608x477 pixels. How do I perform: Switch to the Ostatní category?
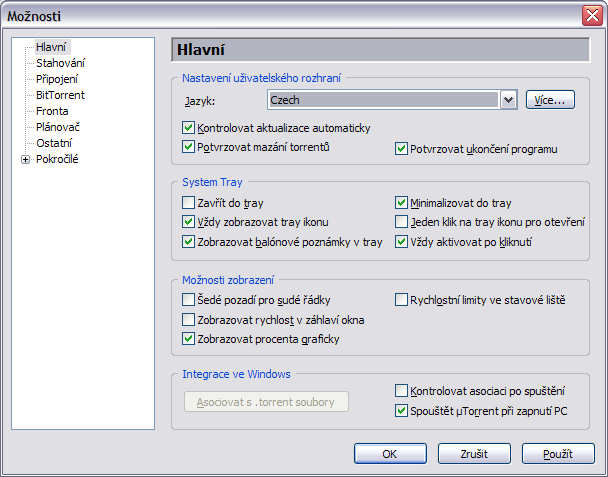pyautogui.click(x=54, y=143)
